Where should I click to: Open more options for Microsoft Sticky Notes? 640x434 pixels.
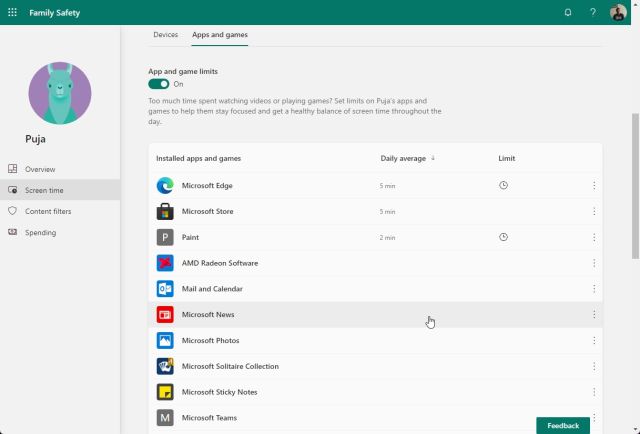tap(594, 392)
